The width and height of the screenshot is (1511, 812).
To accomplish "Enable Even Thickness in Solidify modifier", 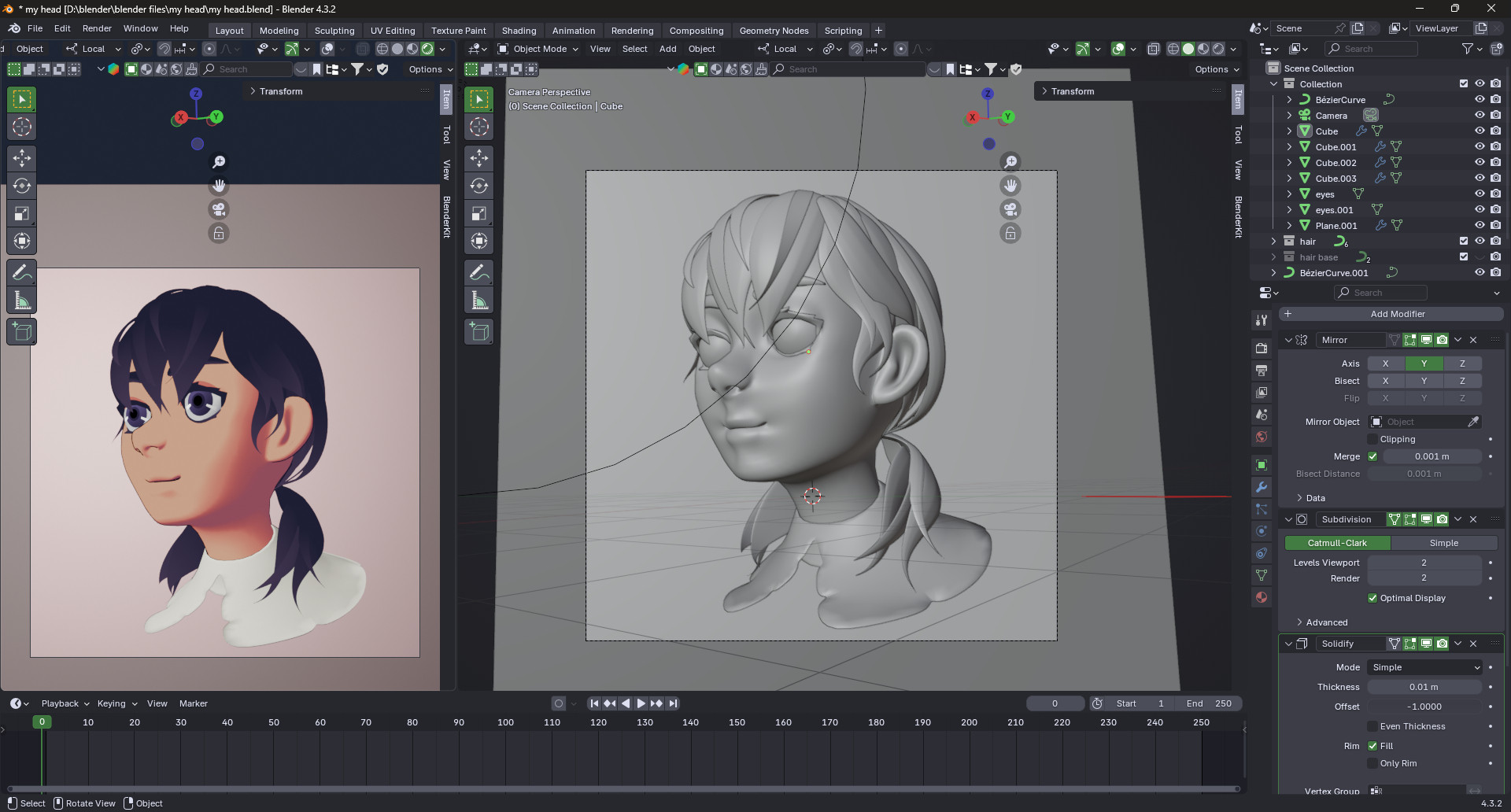I will click(1372, 726).
